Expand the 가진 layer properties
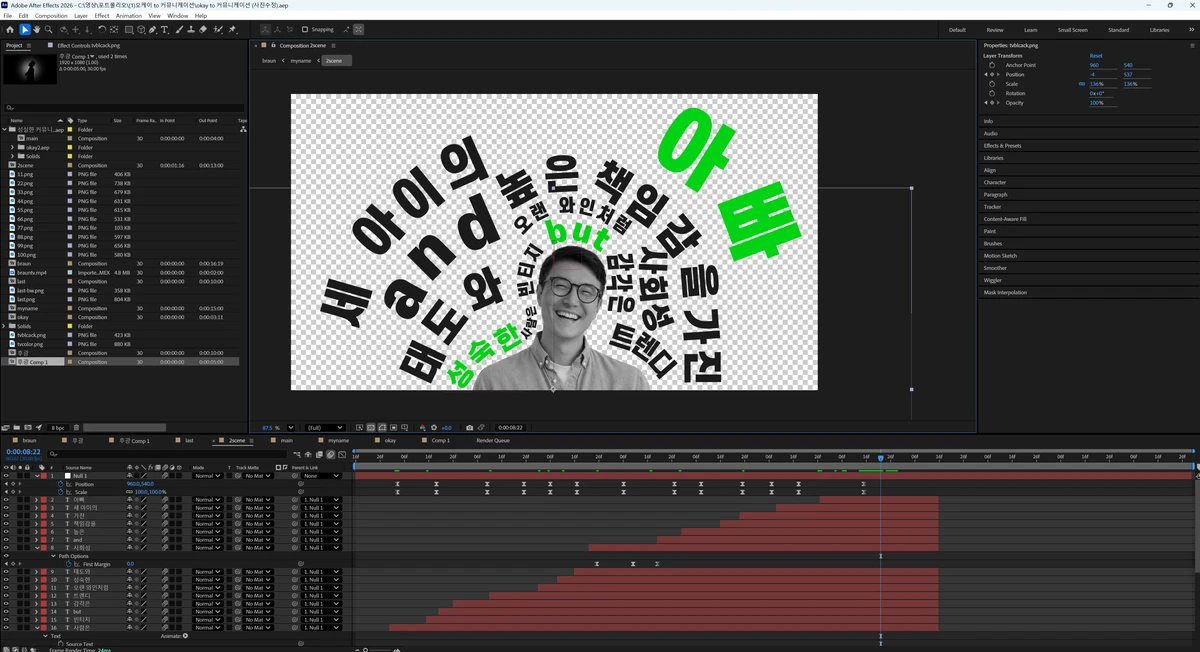The width and height of the screenshot is (1200, 652). pos(37,516)
